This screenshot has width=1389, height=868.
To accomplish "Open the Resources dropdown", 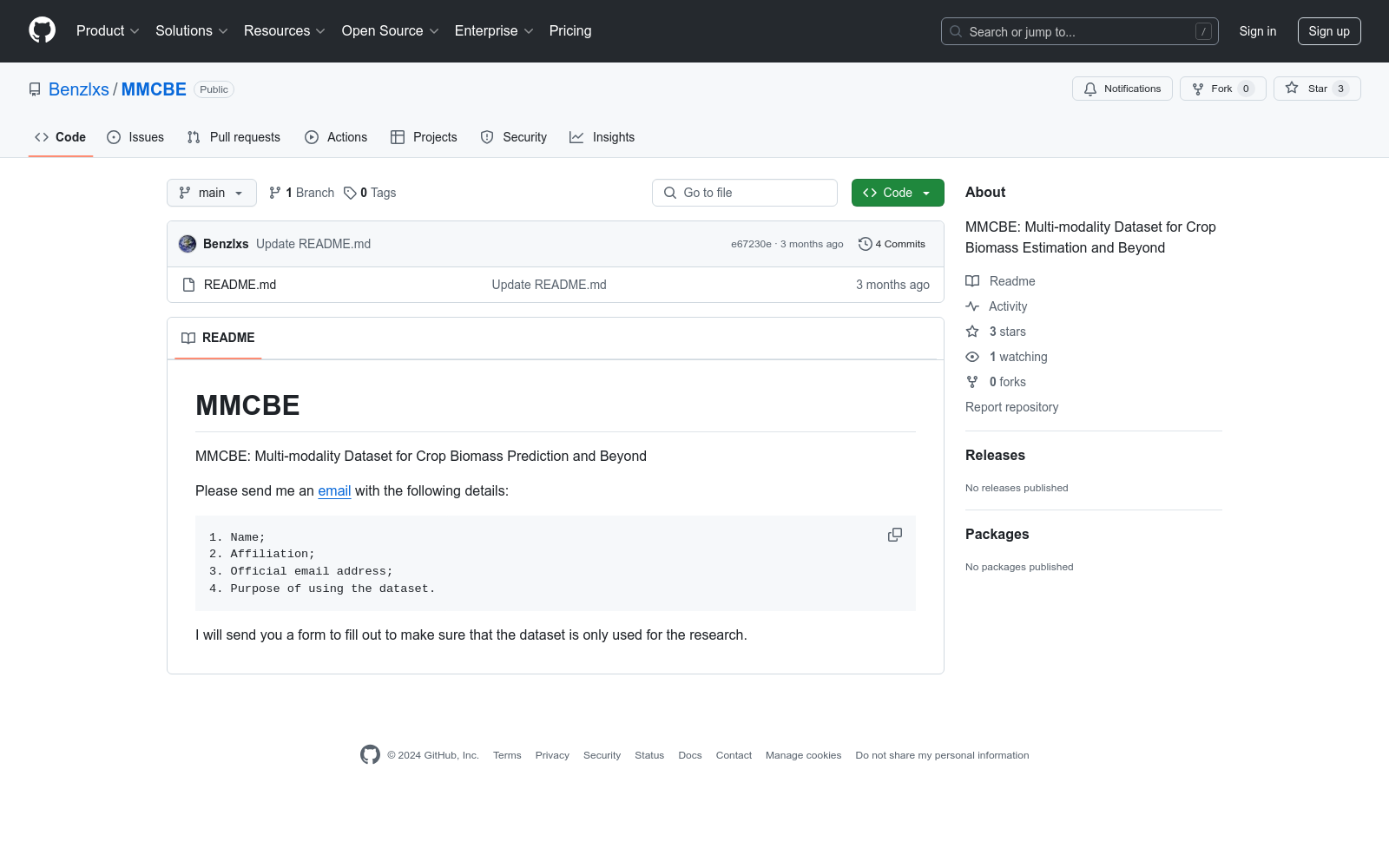I will 285,31.
